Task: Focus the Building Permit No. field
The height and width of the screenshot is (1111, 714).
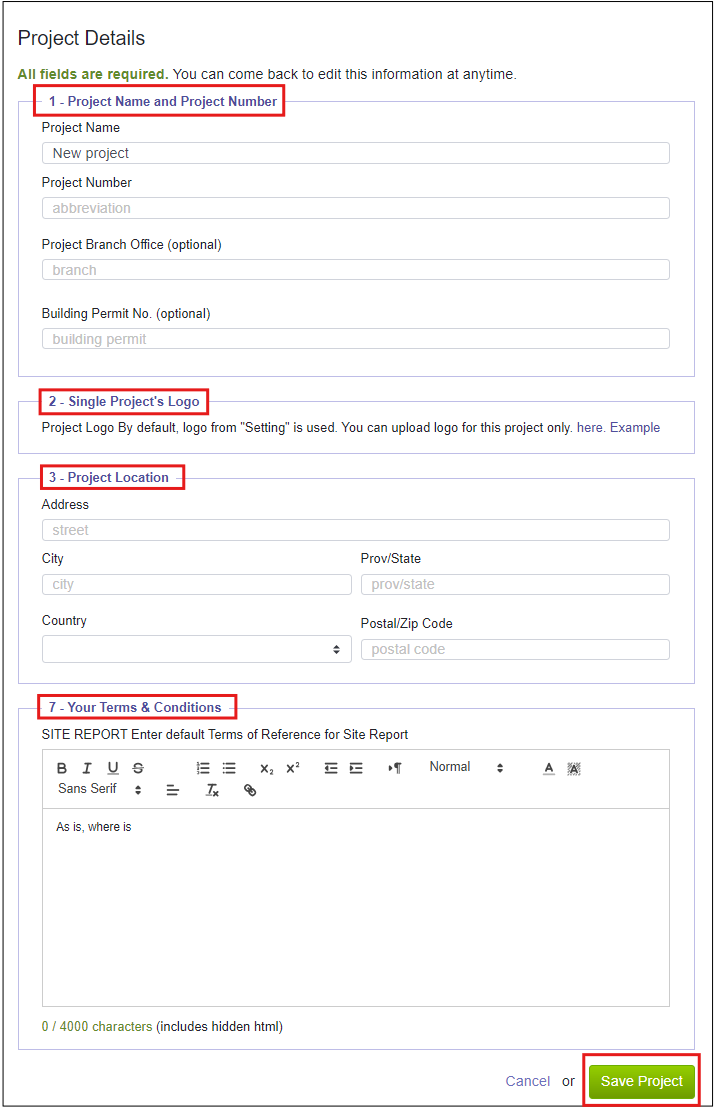Action: tap(356, 339)
